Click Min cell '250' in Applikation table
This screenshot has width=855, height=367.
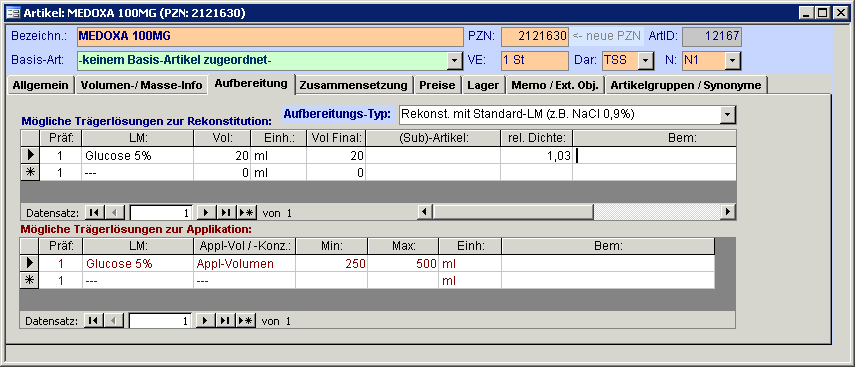coord(332,263)
